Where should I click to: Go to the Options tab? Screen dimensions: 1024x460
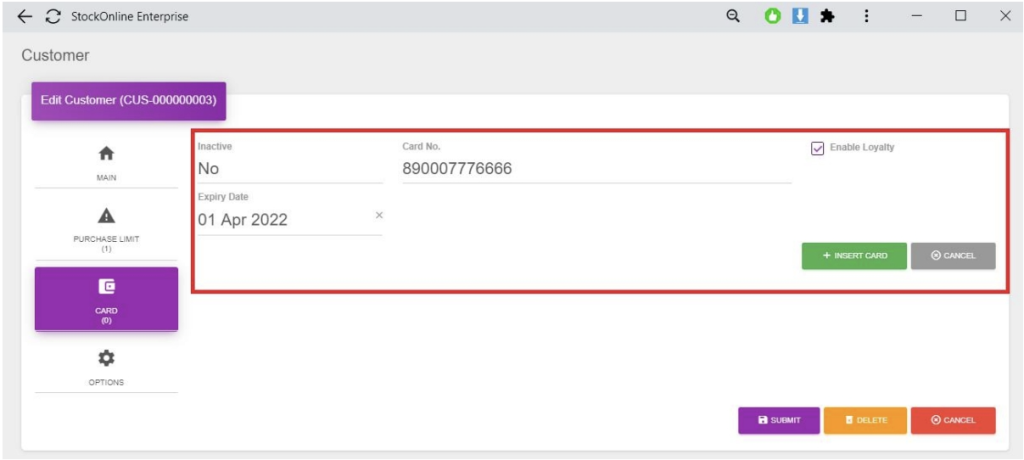[x=106, y=367]
